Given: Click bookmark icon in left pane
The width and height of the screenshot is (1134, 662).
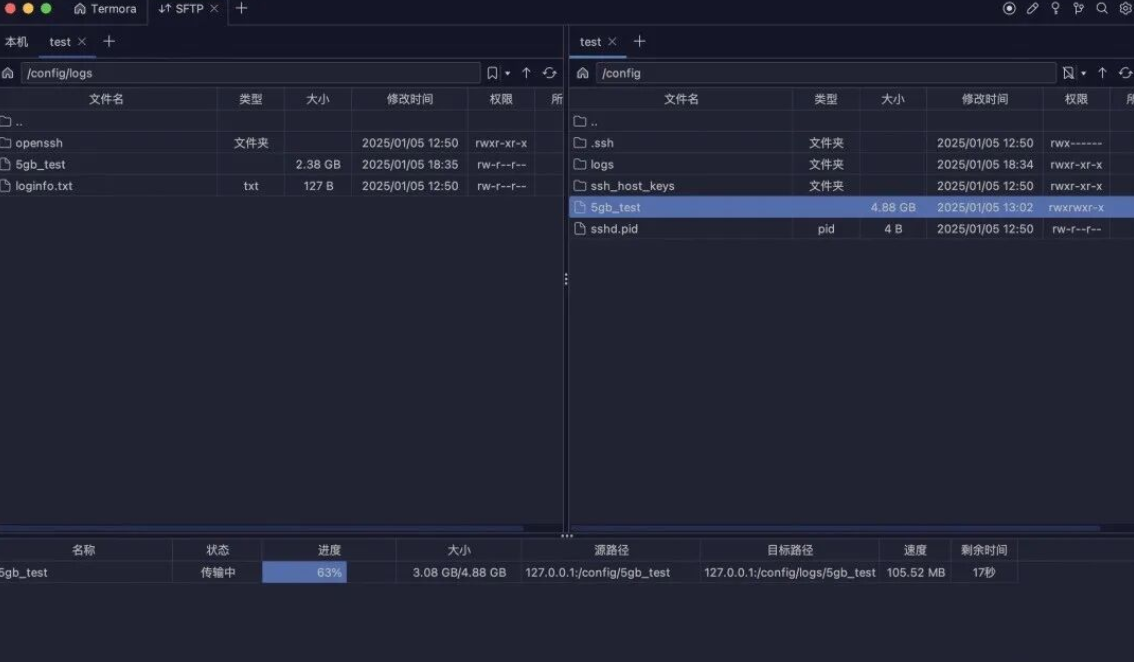Looking at the screenshot, I should (x=492, y=73).
